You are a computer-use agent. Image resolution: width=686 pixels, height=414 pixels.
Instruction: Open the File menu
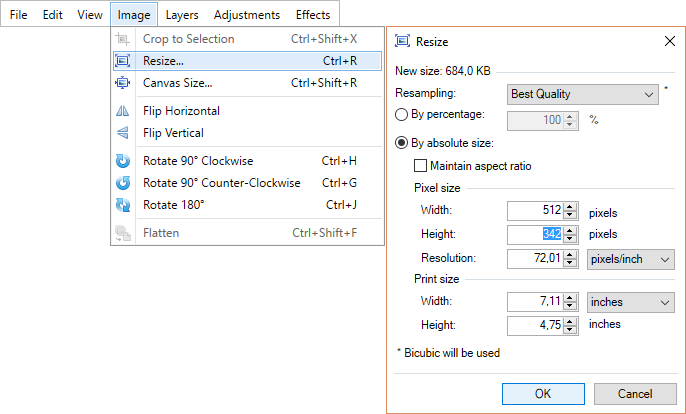coord(18,15)
